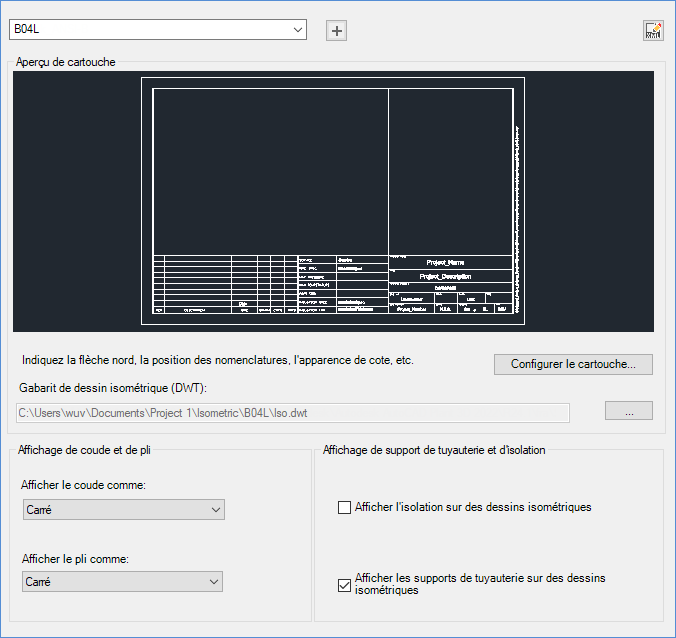Image resolution: width=676 pixels, height=638 pixels.
Task: Open the B04L style dropdown
Action: coord(158,29)
